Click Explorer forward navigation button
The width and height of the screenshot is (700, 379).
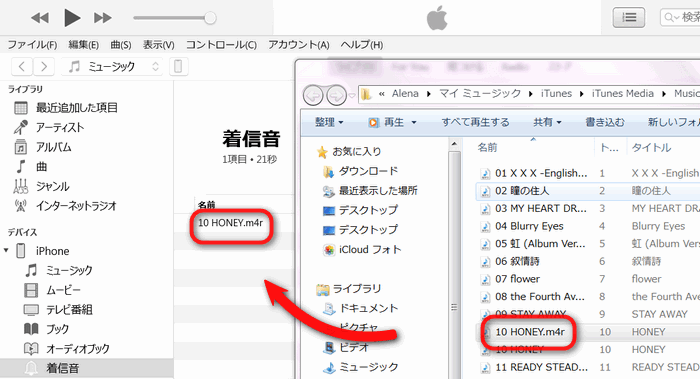[x=336, y=95]
